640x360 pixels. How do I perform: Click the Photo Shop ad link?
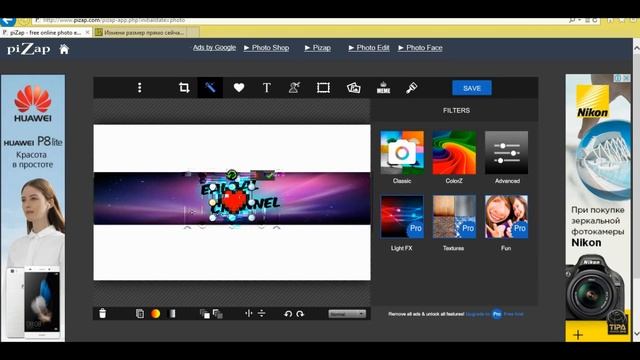pos(267,48)
